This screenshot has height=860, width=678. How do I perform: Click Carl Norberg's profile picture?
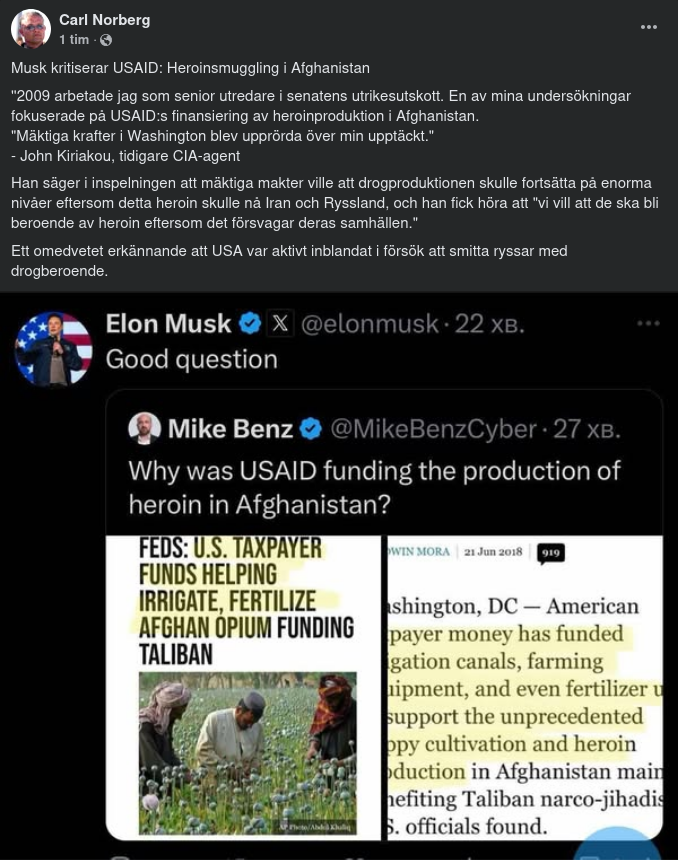[x=31, y=28]
